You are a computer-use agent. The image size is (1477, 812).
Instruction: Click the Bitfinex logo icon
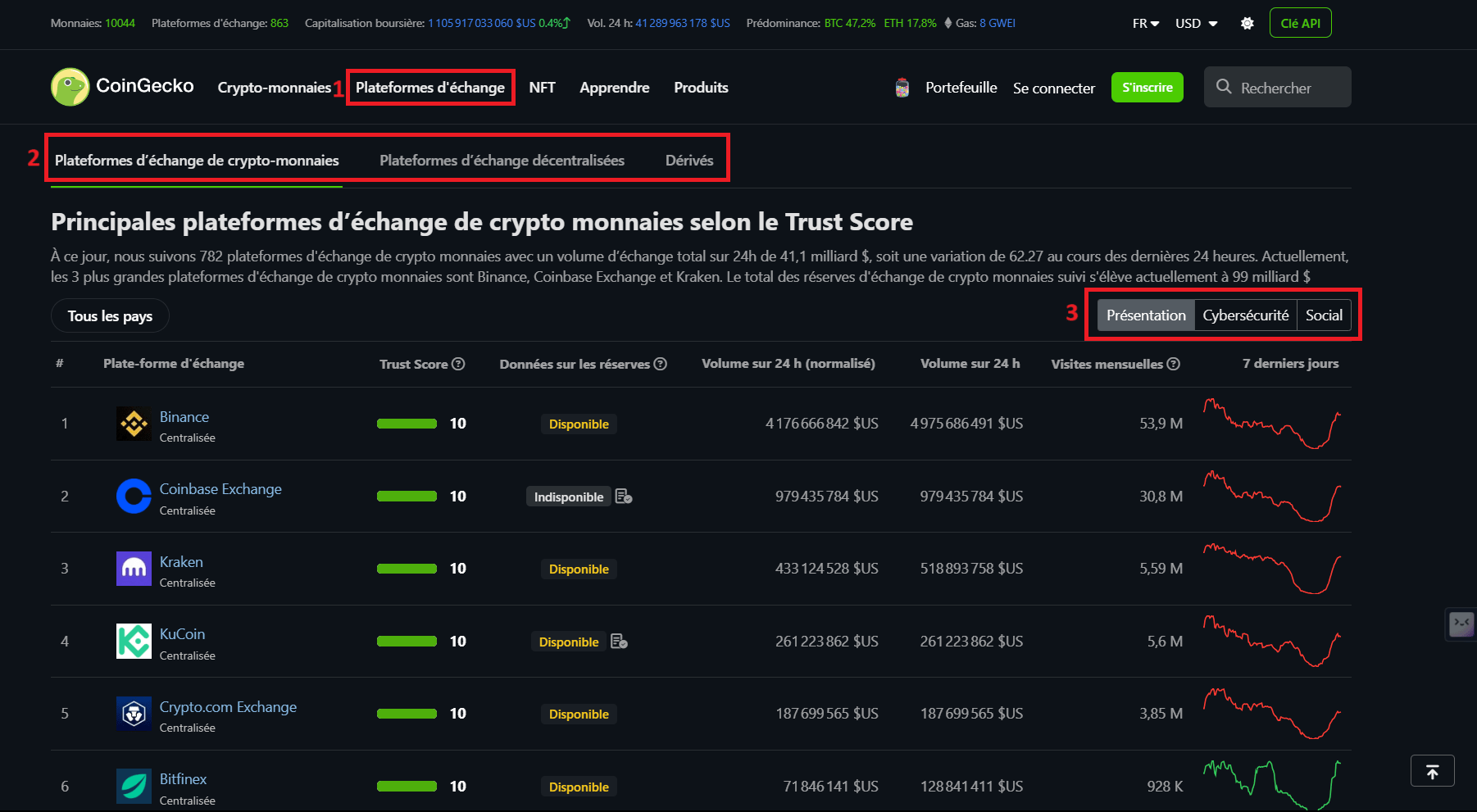[134, 786]
